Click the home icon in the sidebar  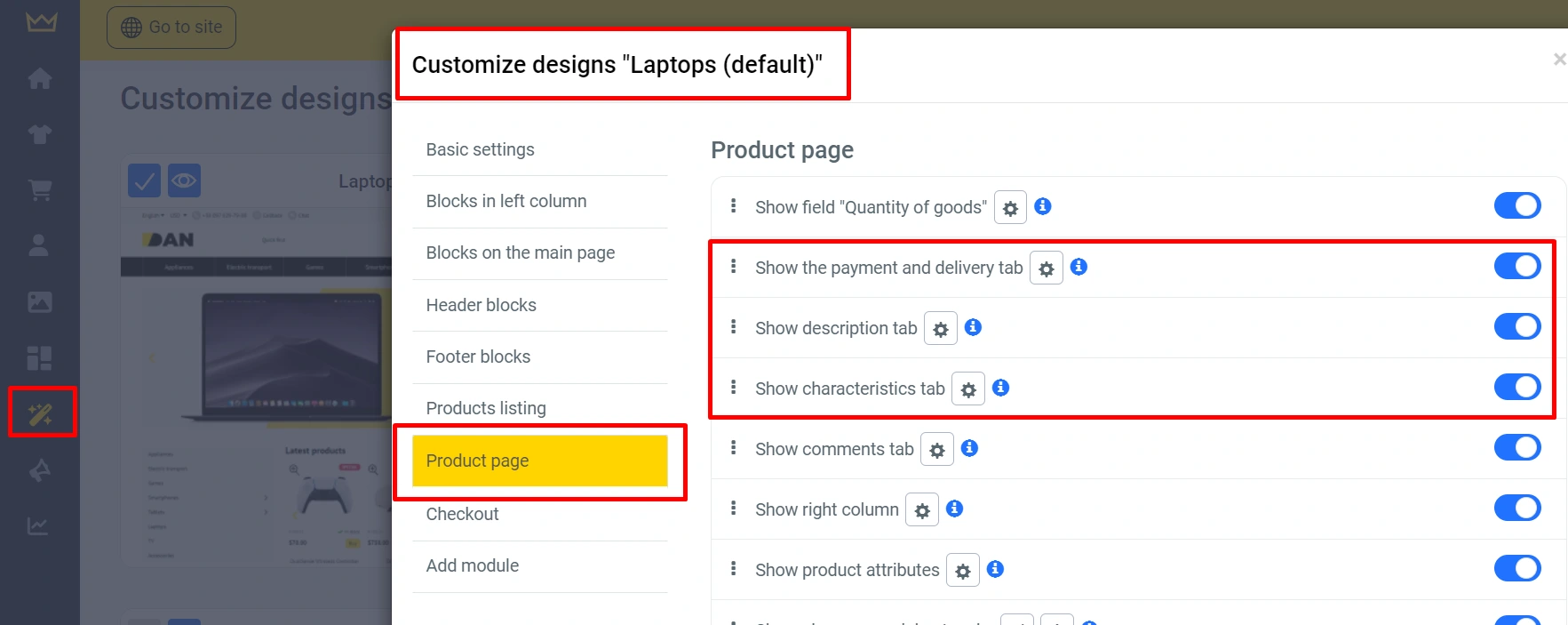40,79
